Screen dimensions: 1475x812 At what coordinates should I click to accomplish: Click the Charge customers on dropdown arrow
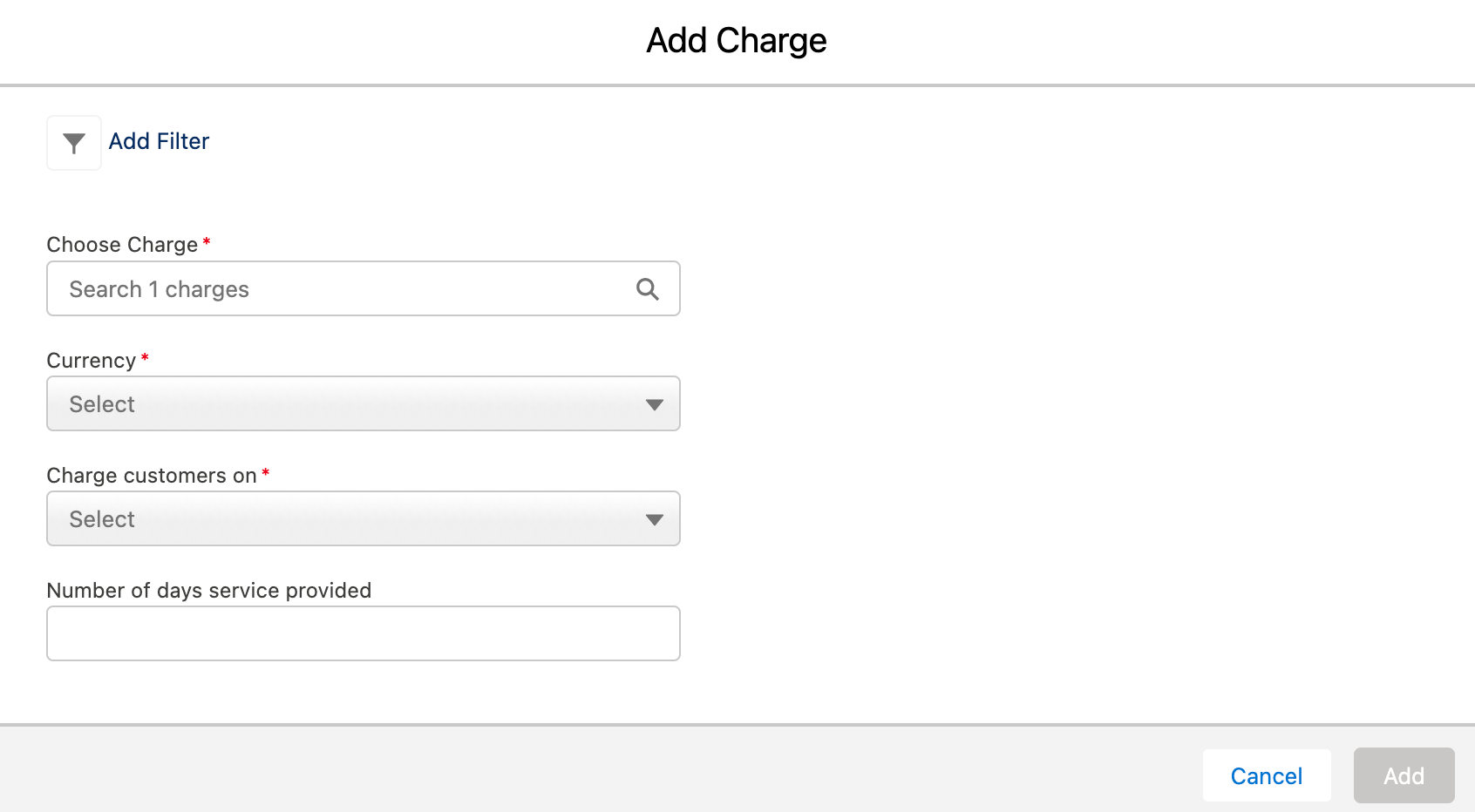point(655,519)
